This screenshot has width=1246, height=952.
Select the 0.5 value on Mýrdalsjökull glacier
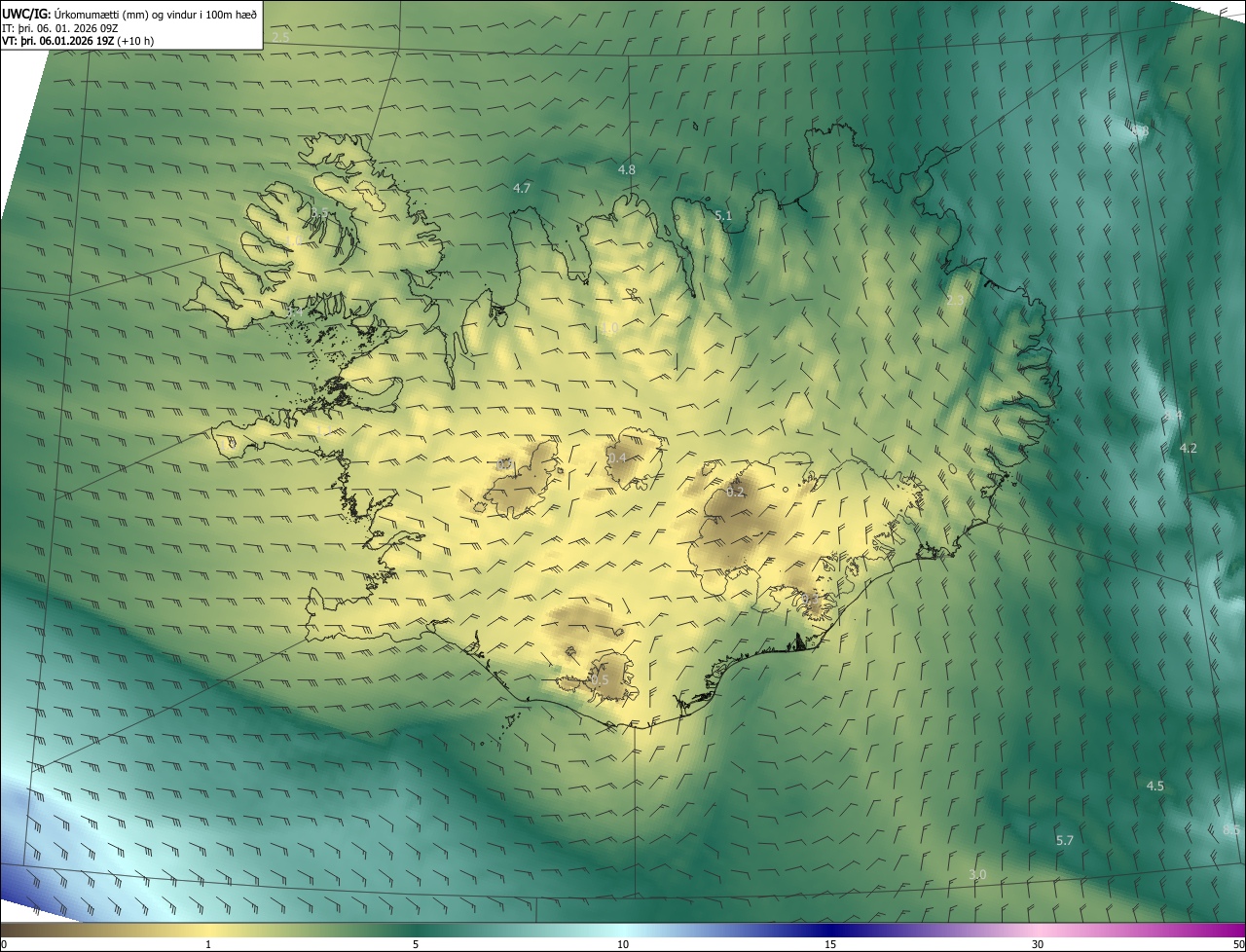(599, 679)
